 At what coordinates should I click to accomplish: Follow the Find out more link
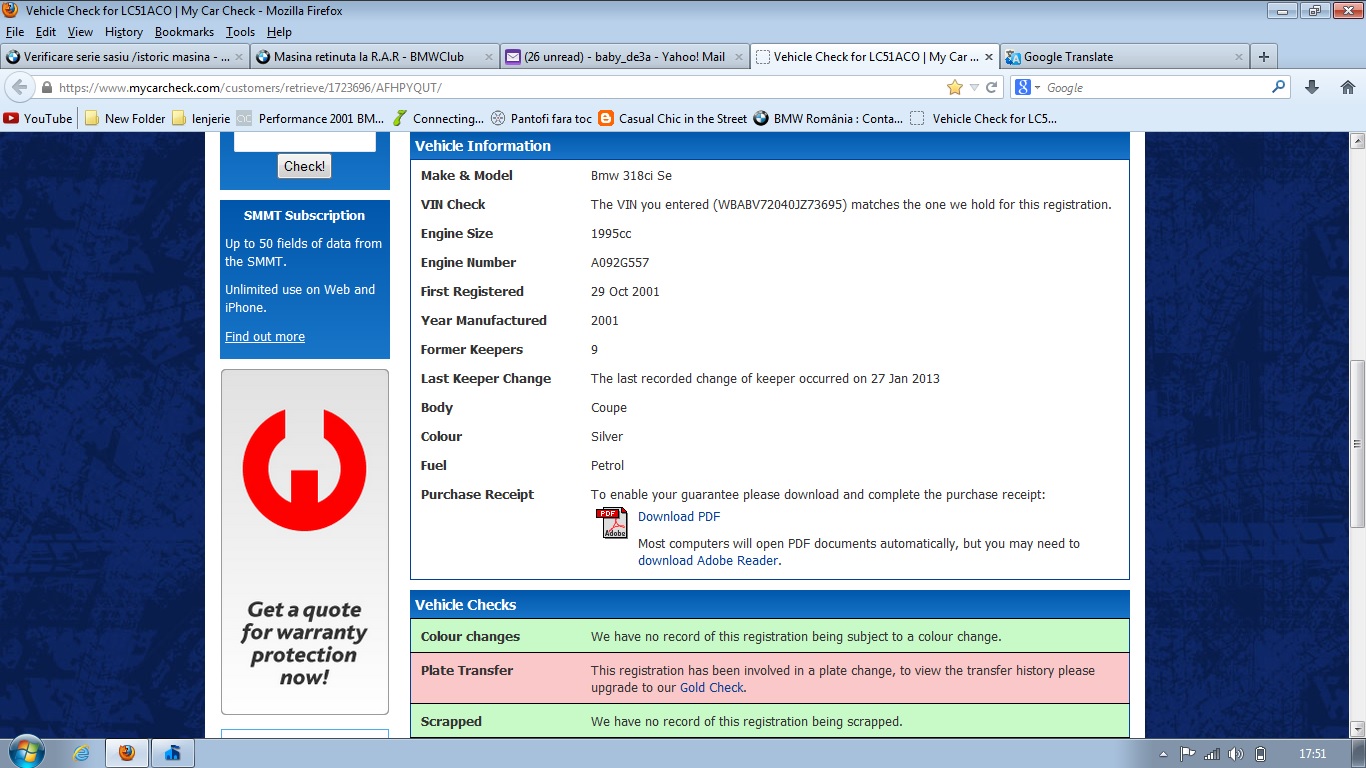click(265, 337)
